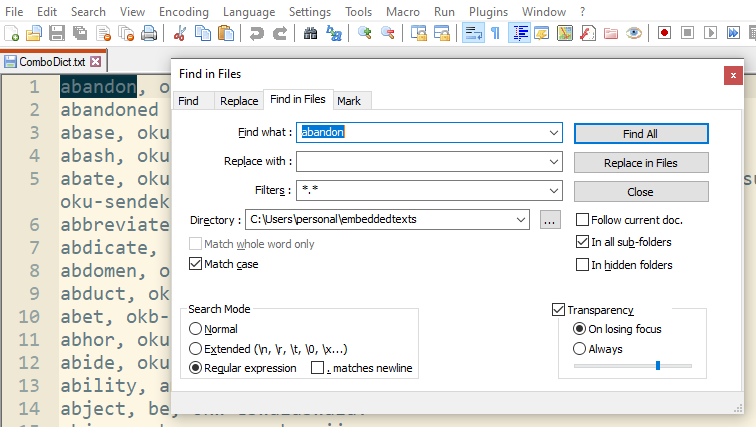Click the Find binoculars icon

pyautogui.click(x=310, y=33)
